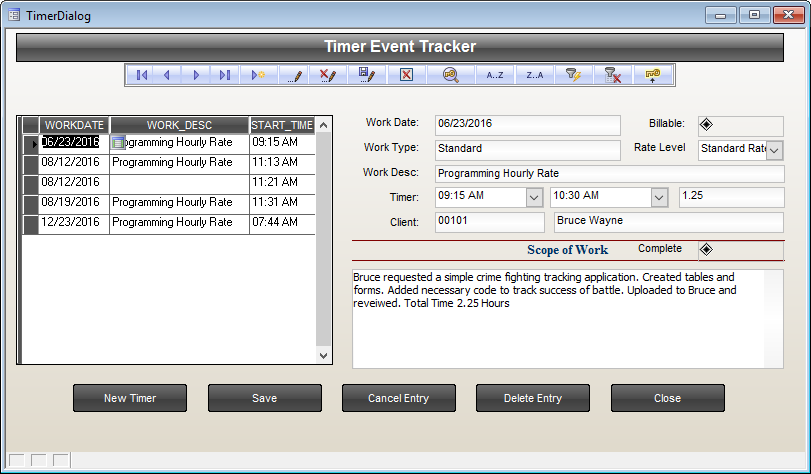811x474 pixels.
Task: Sort descending with Z..A button
Action: [534, 75]
